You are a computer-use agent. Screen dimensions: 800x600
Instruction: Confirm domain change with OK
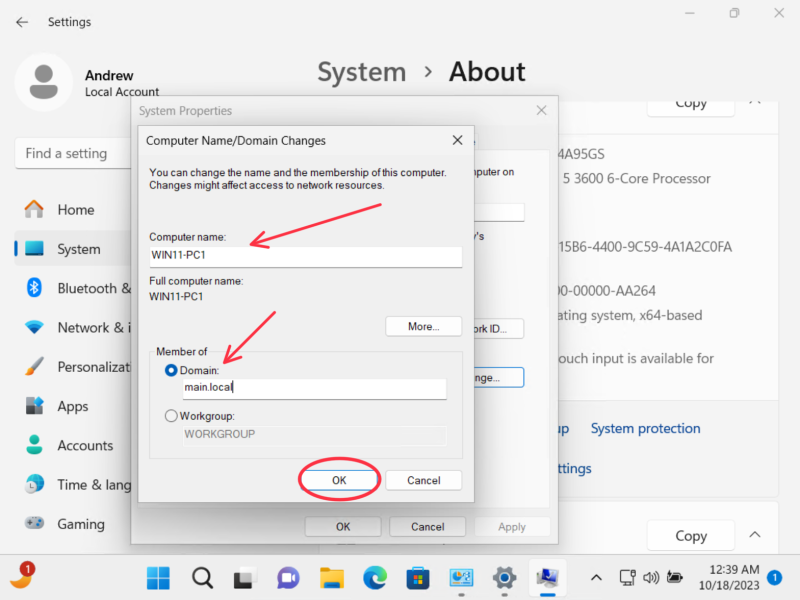tap(339, 480)
